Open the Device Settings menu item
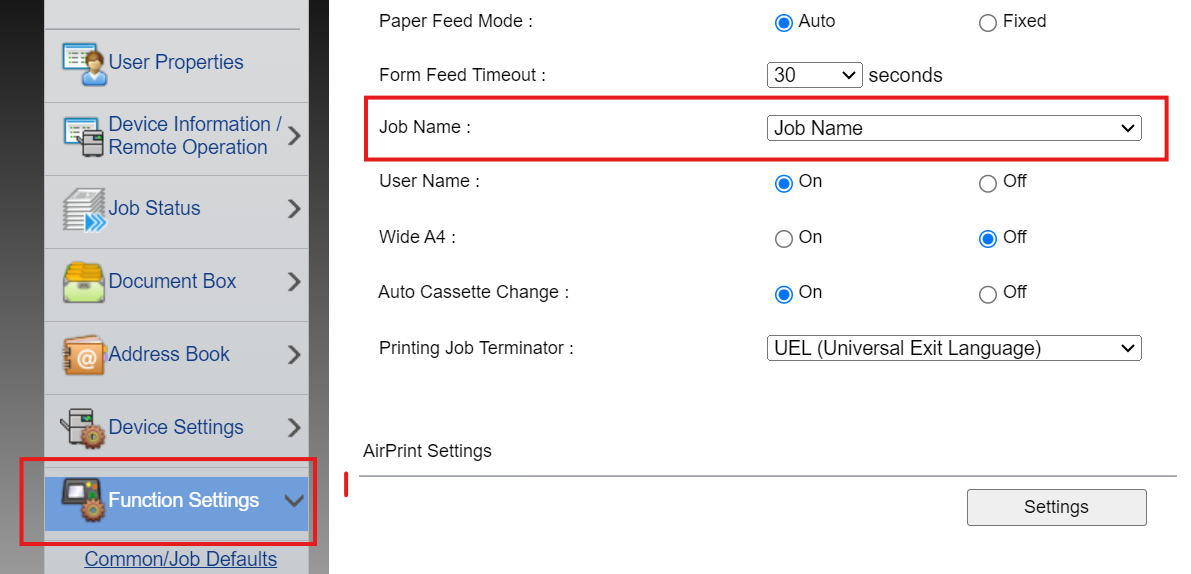Screen dimensions: 1191x574 [x=176, y=428]
